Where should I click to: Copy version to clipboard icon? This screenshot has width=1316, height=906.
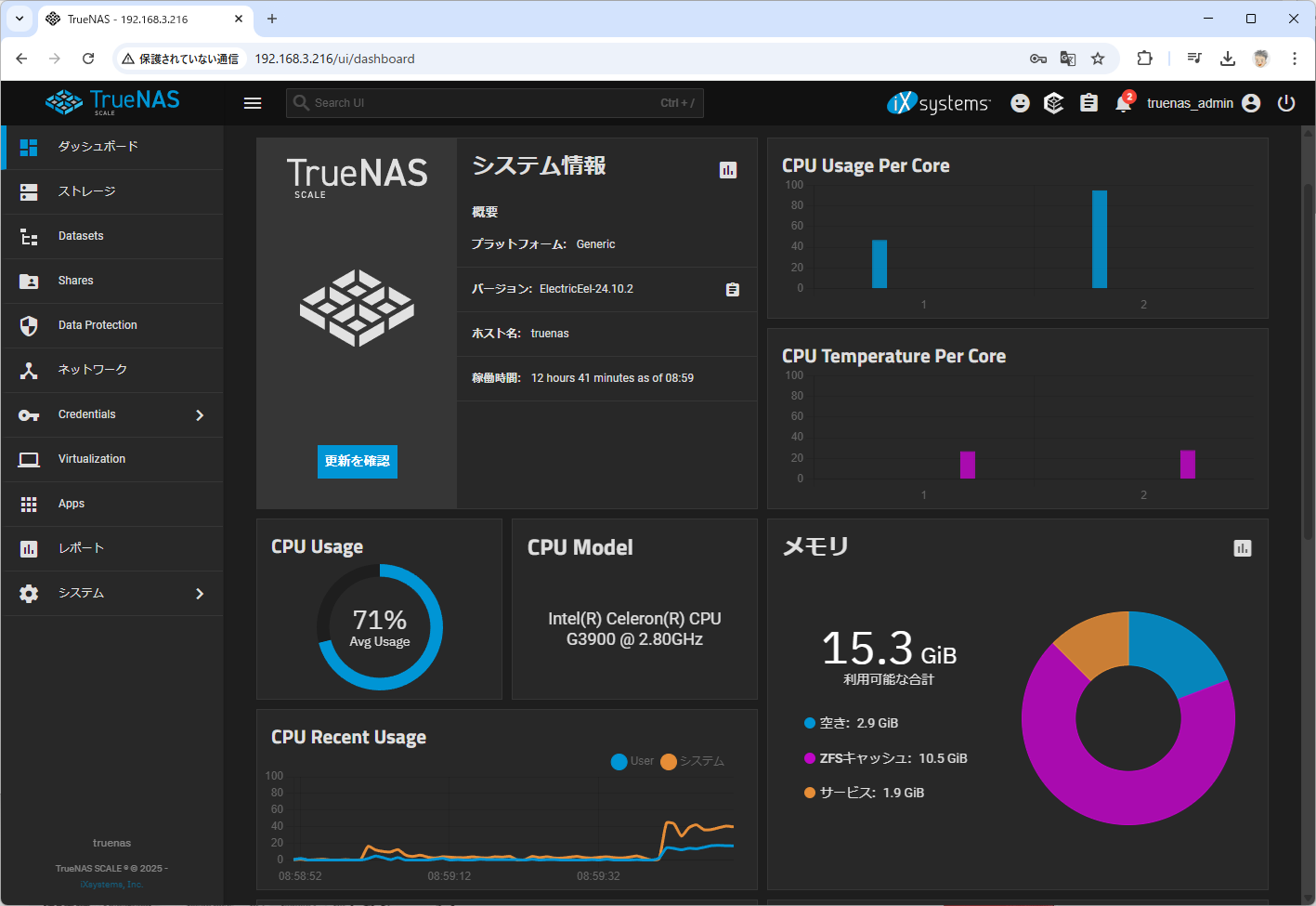[733, 289]
